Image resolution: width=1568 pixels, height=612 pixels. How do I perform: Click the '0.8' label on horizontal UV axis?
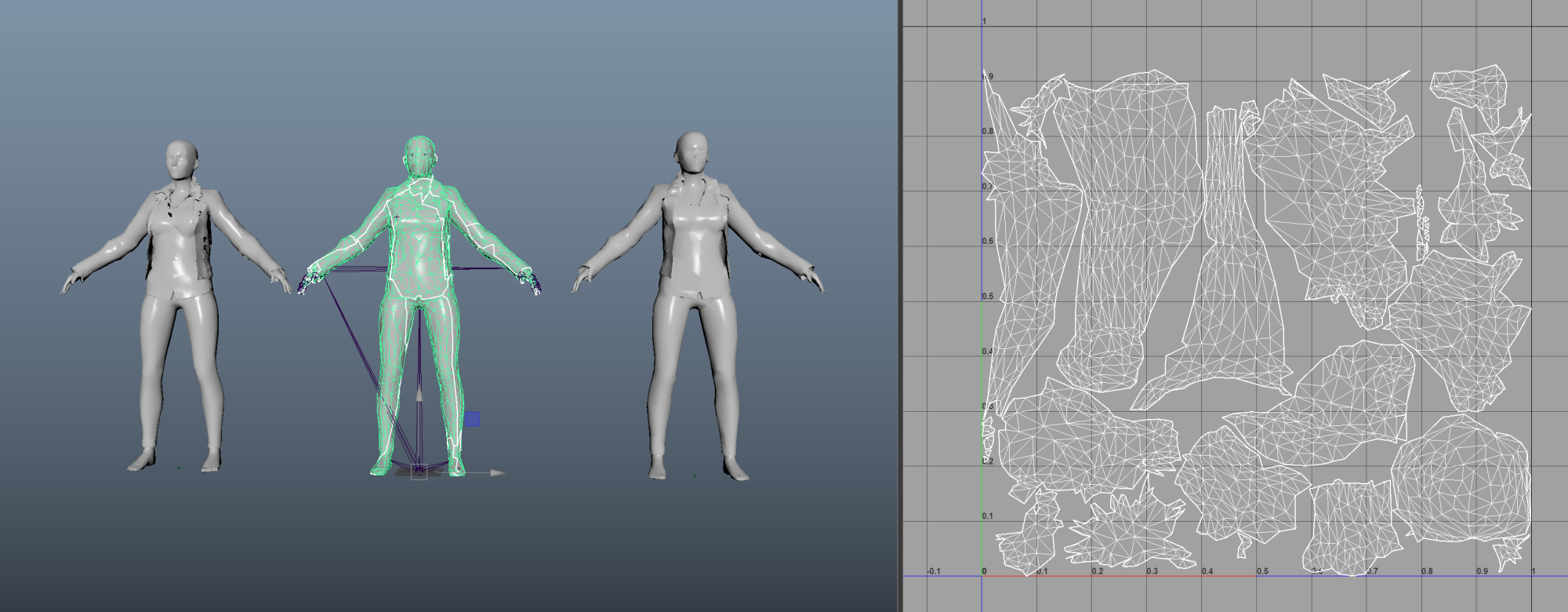[1427, 571]
